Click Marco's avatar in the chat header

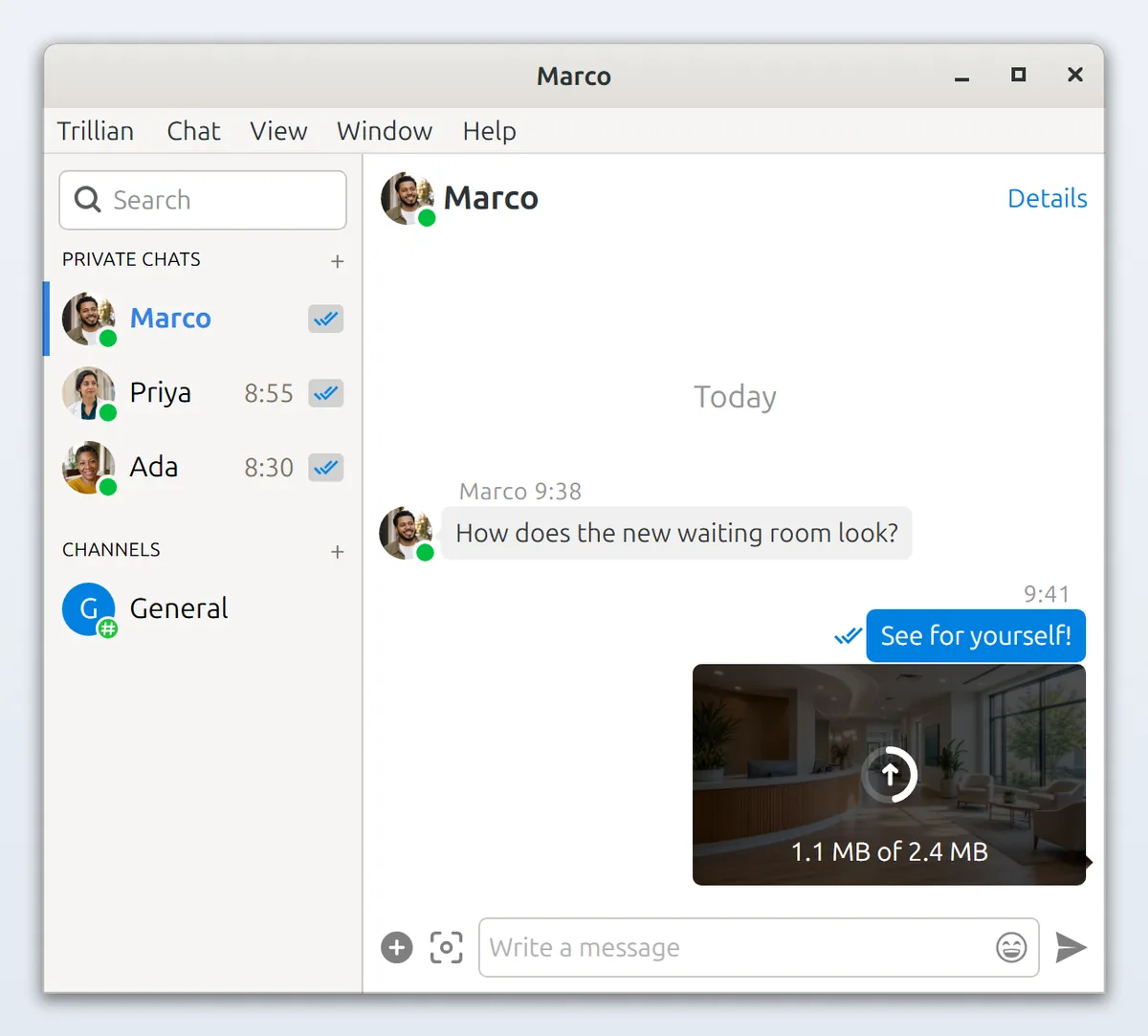click(x=408, y=198)
